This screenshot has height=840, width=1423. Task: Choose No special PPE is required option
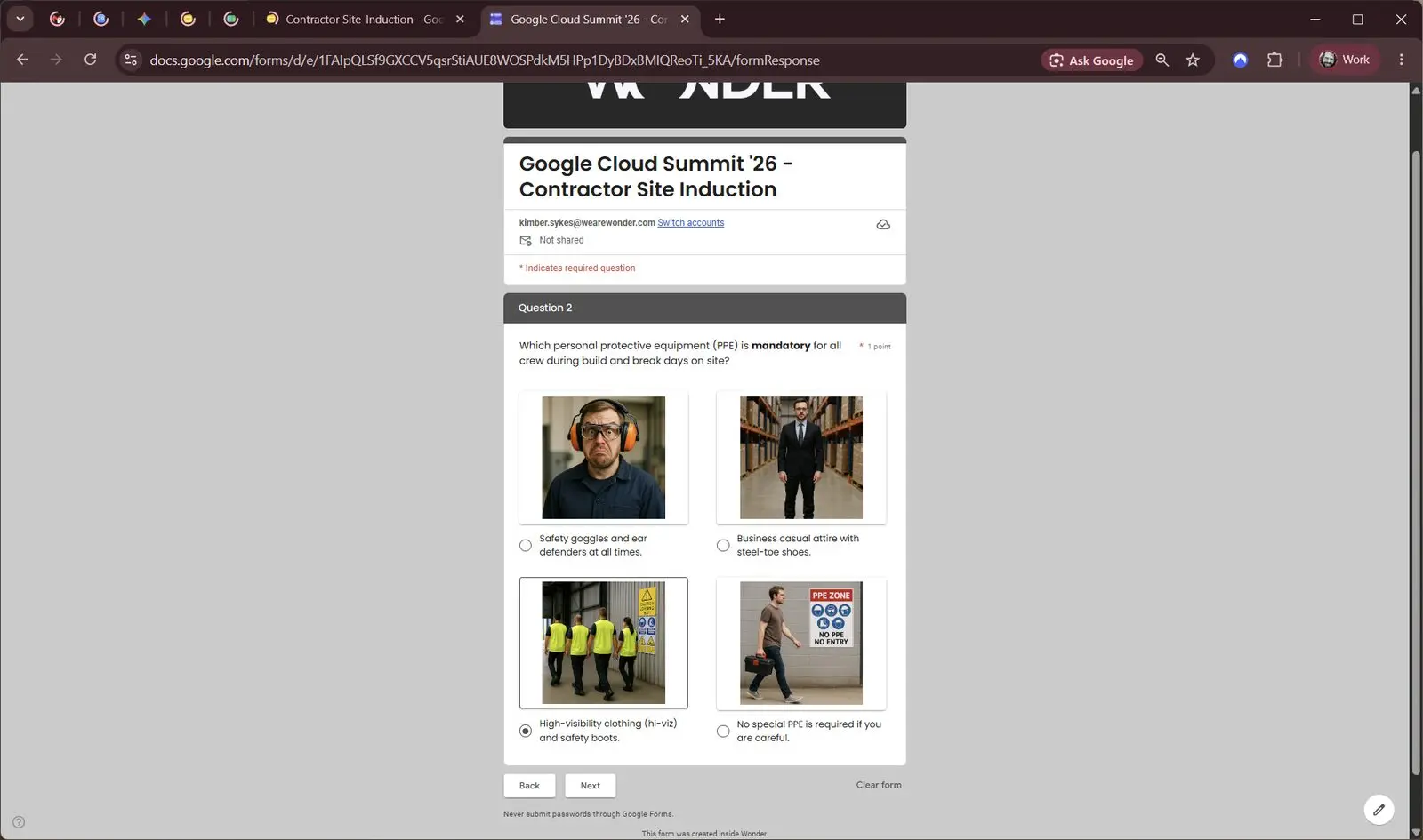723,732
